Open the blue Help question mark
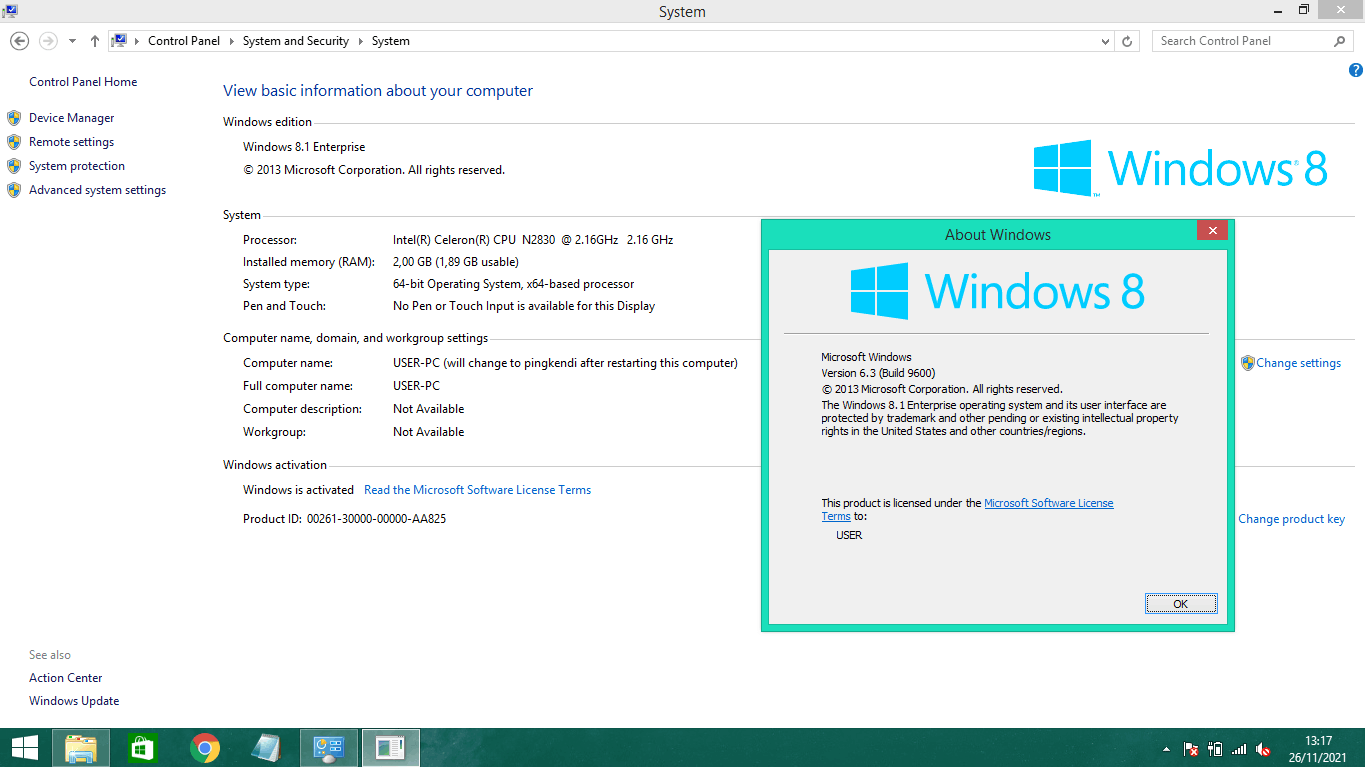Screen dimensions: 1365x767 pos(1355,70)
